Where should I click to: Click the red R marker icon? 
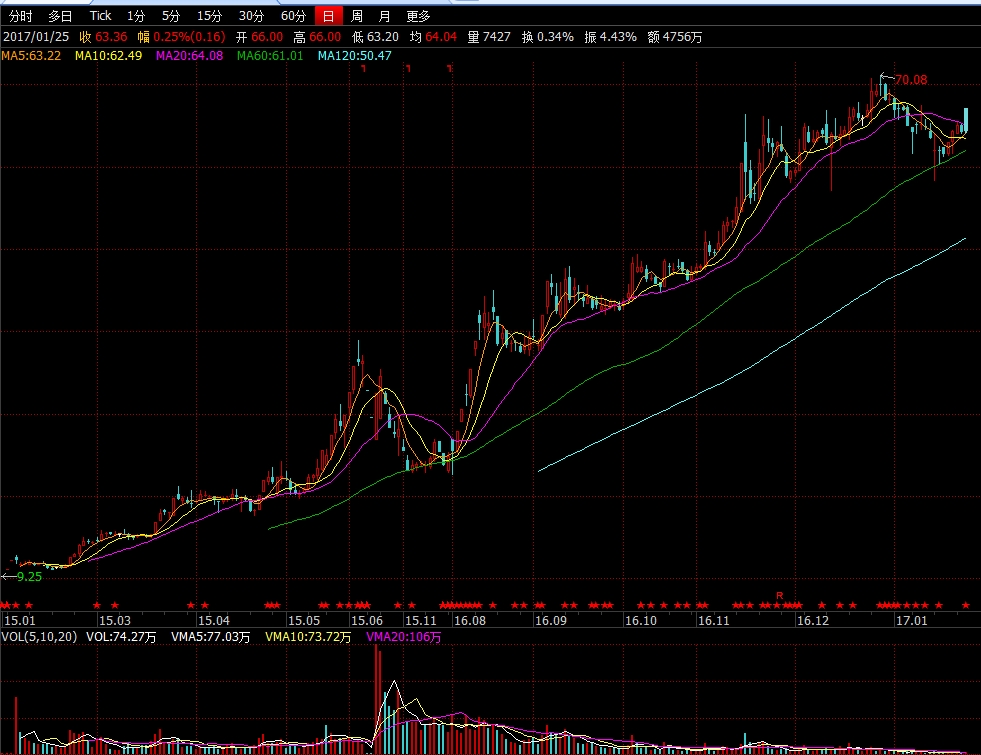click(779, 596)
